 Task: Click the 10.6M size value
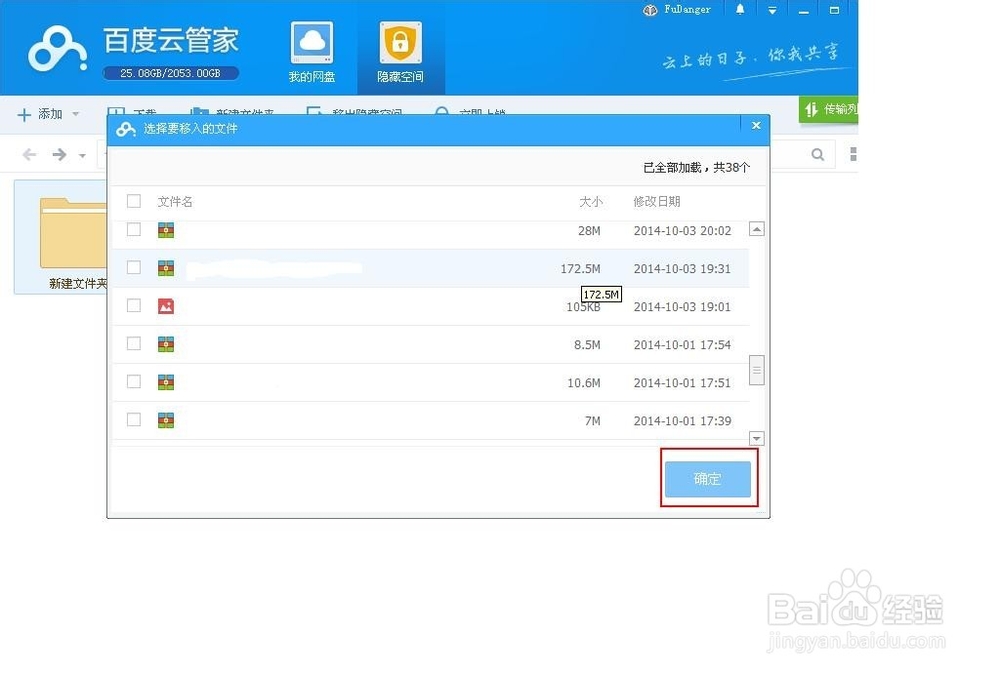[584, 383]
